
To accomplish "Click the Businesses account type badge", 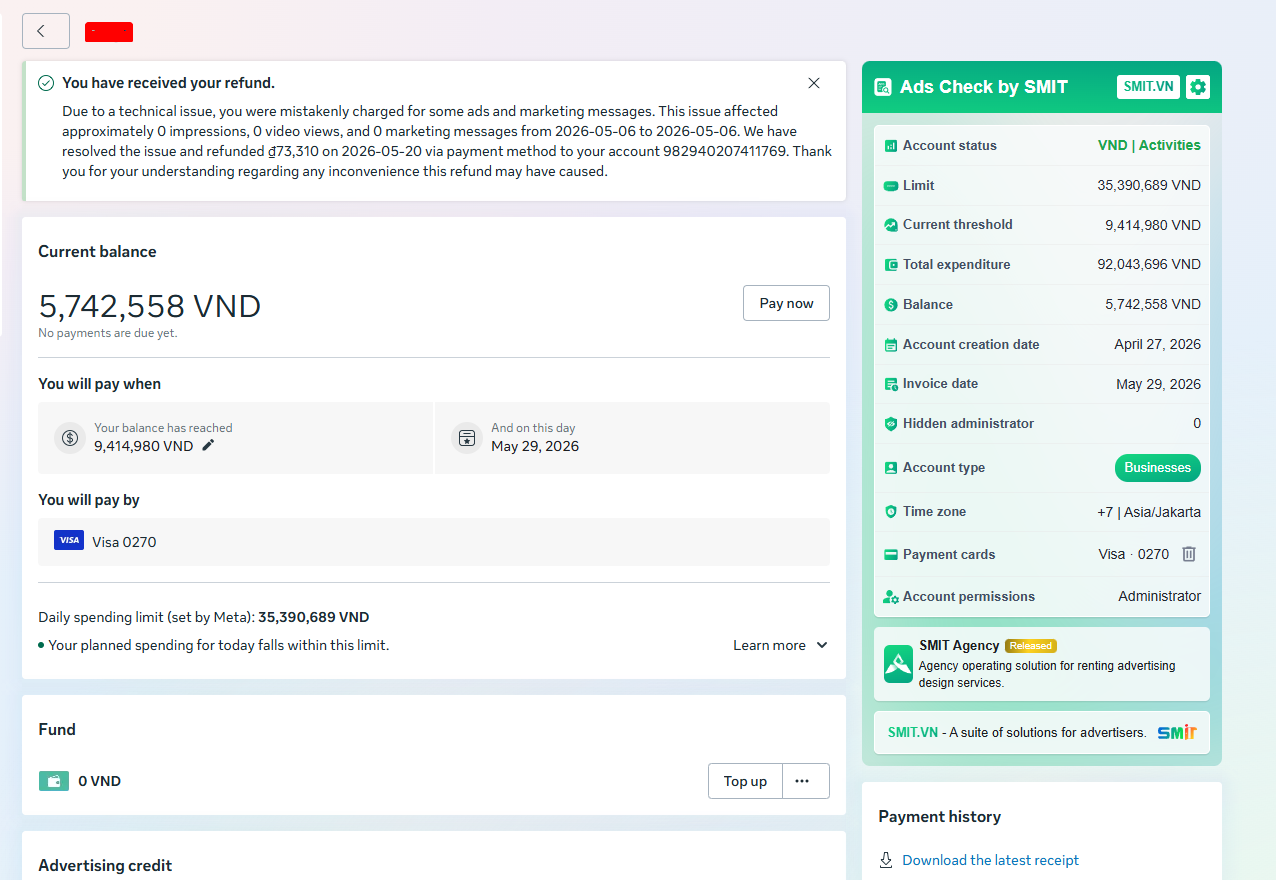I will (1157, 468).
